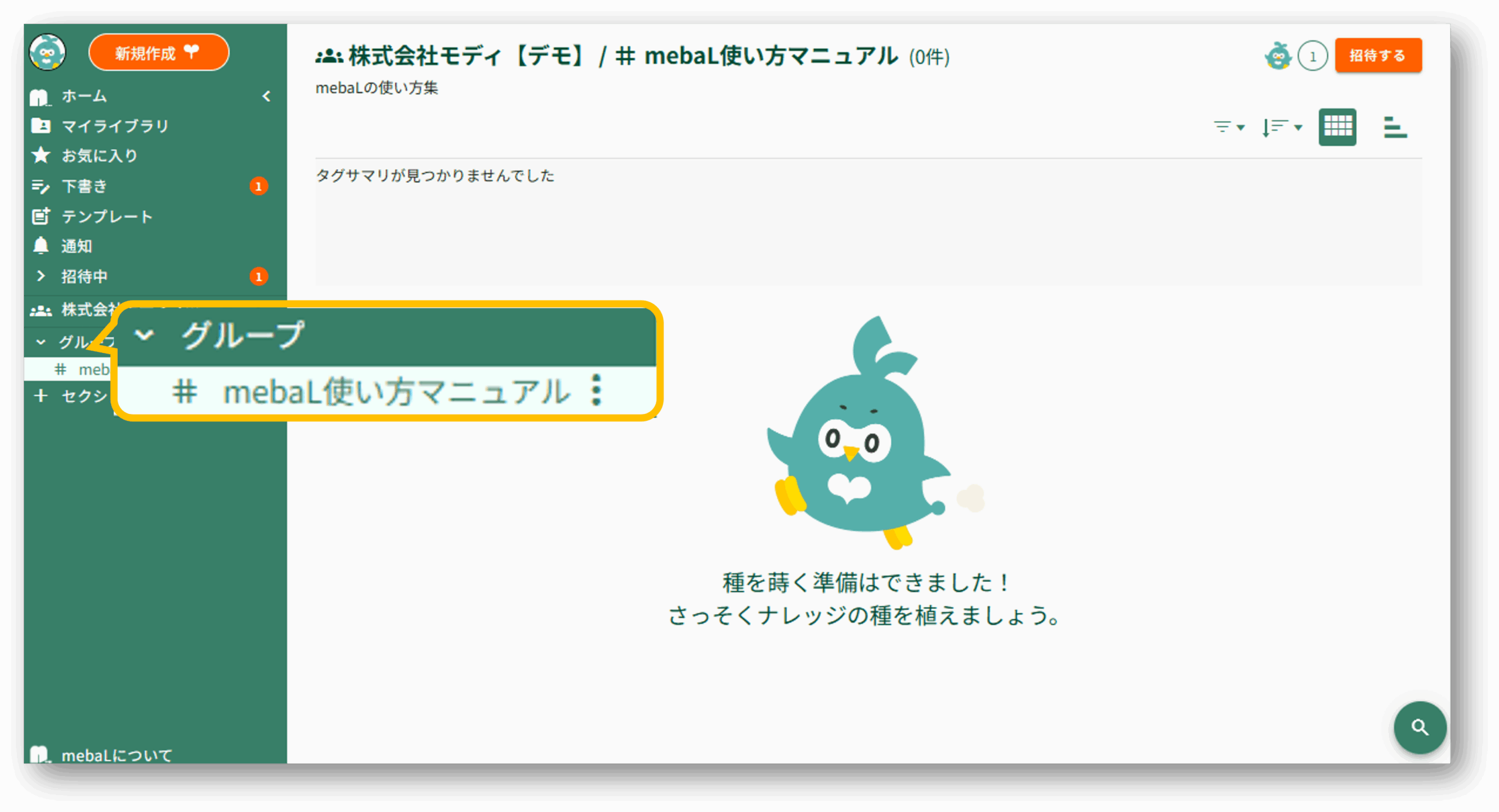Open 下書き drafts
Image resolution: width=1499 pixels, height=812 pixels.
coord(85,186)
